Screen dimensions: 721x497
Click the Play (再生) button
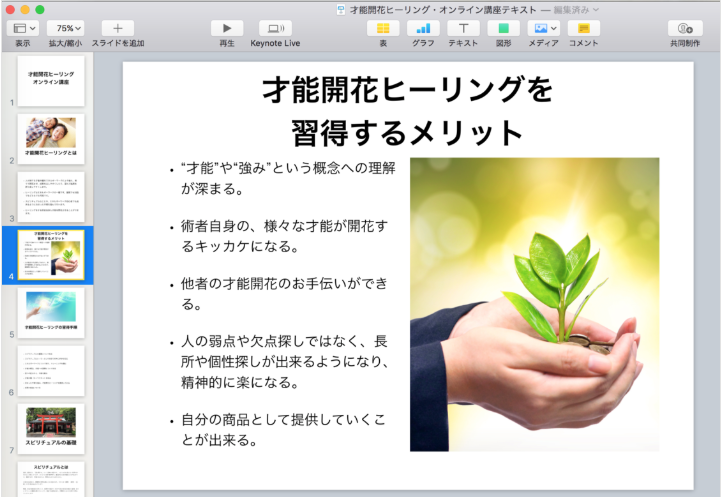pos(227,29)
